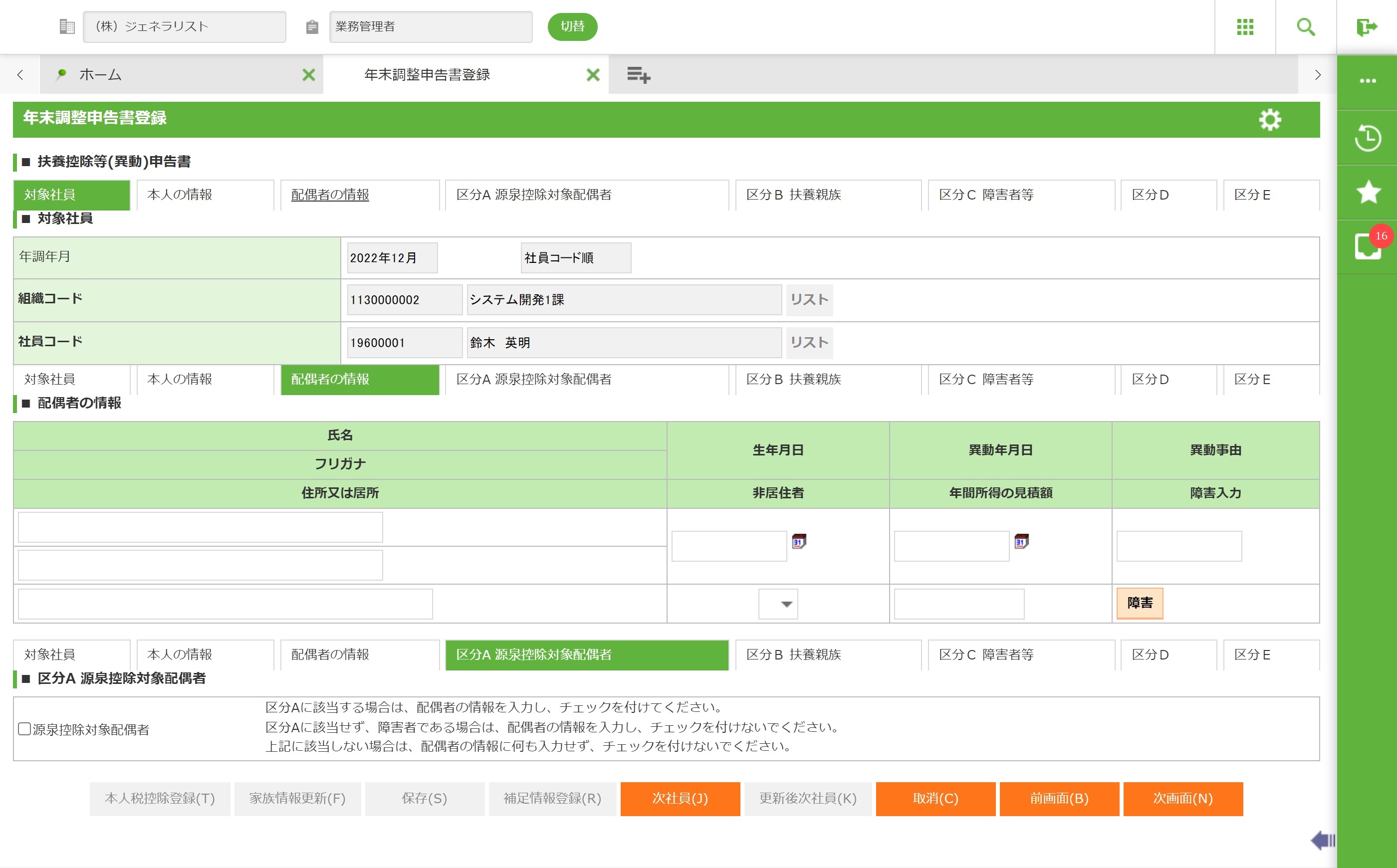Check the 源泉控除対象配偶者 checkbox
This screenshot has height=868, width=1397.
click(24, 729)
